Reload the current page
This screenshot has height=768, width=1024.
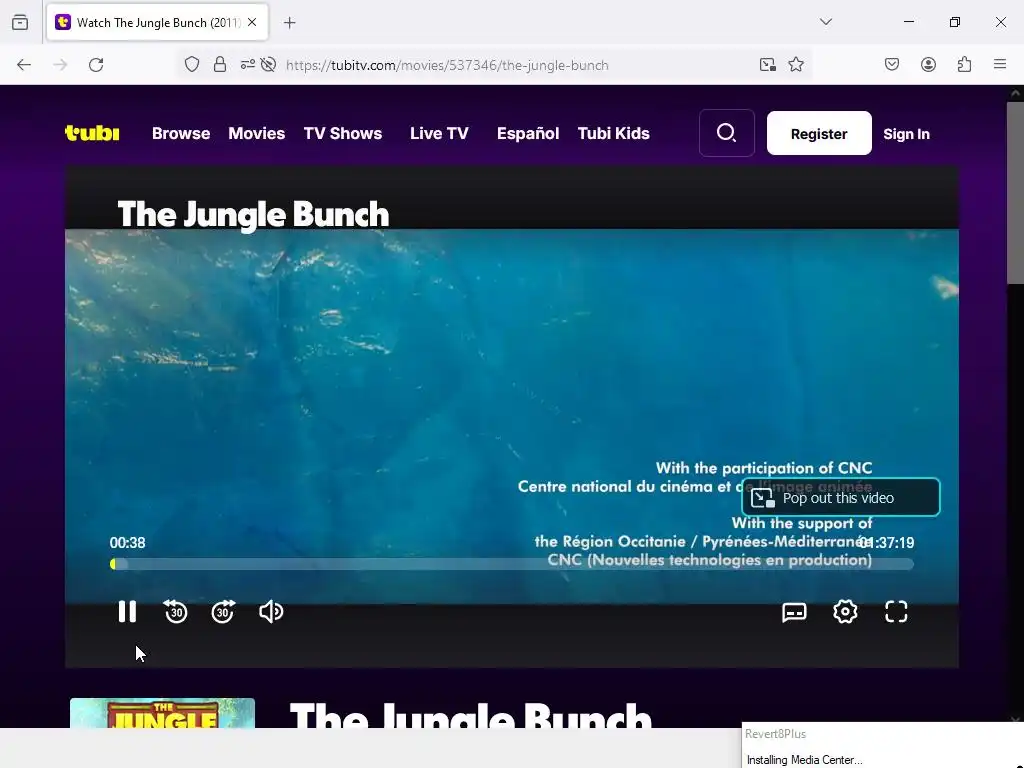96,65
